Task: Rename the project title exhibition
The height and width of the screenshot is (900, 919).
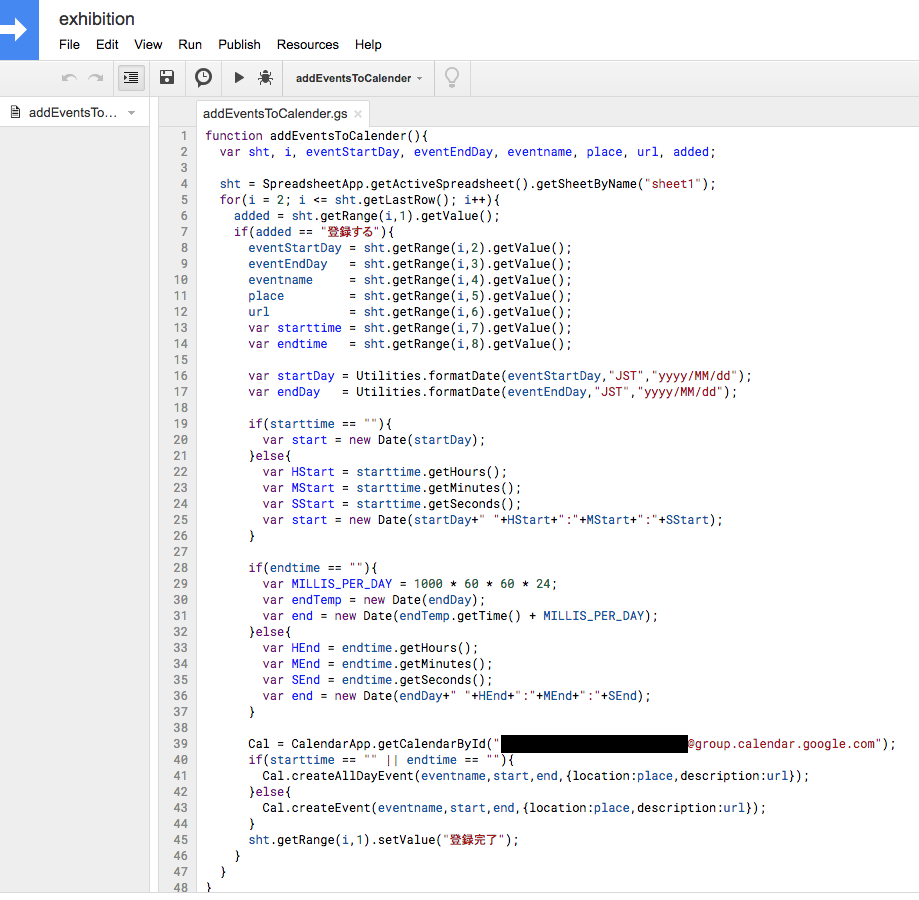Action: [97, 19]
